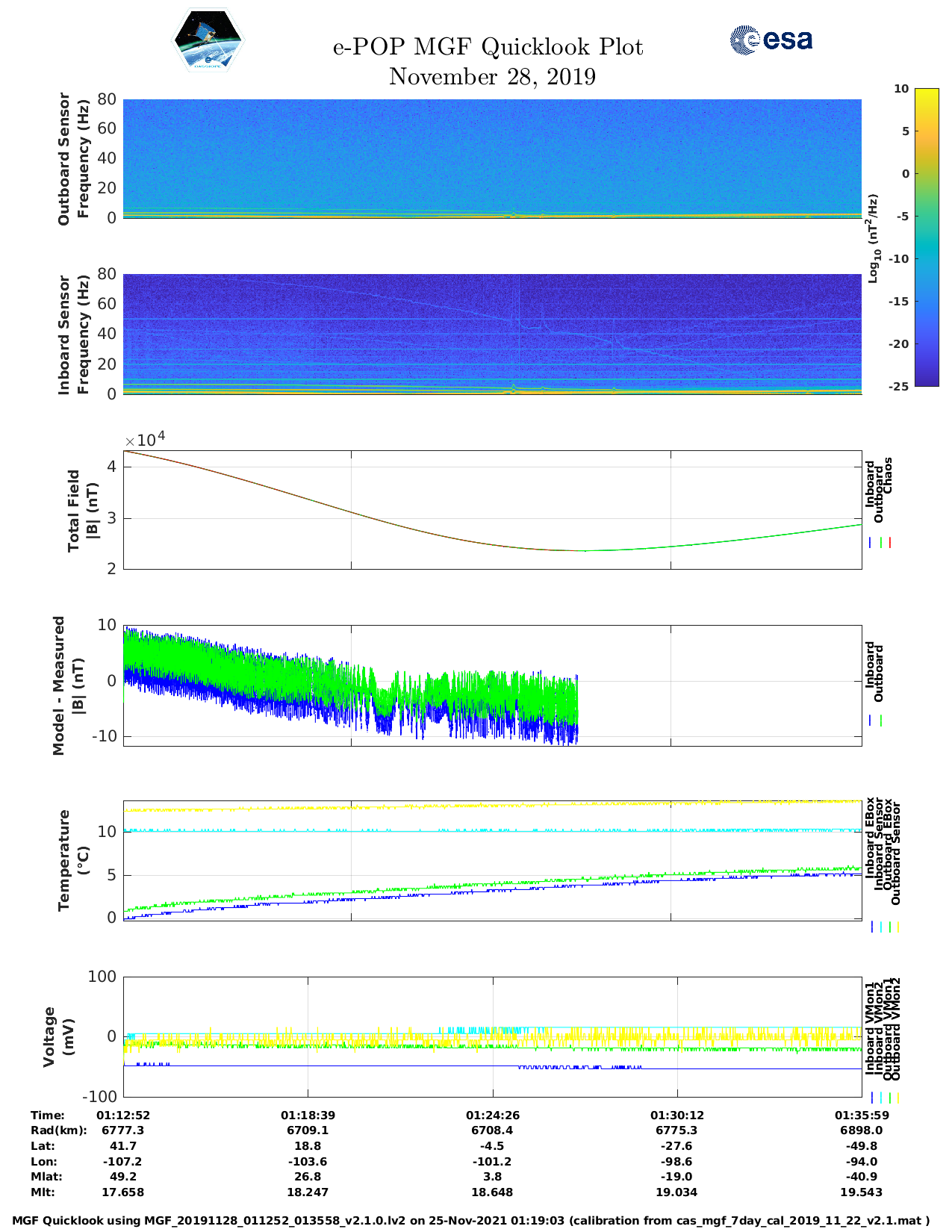This screenshot has height=1232, width=952.
Task: Click the Log10 (nT²/Hz) colorbar label
Action: 872,238
